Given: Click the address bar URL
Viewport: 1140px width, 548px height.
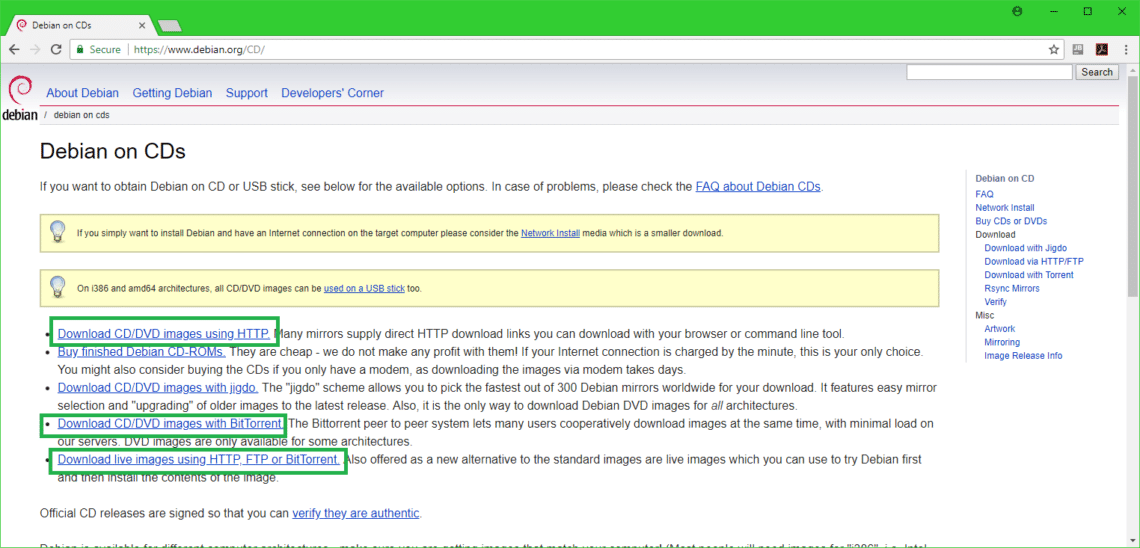Looking at the screenshot, I should click(200, 49).
